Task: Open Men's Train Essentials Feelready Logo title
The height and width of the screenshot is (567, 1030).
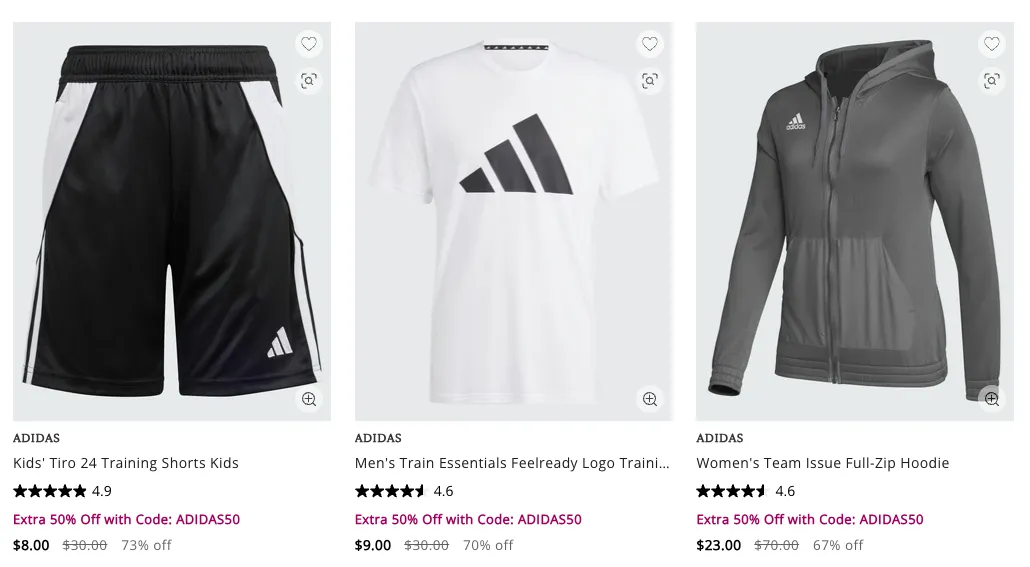Action: click(x=512, y=463)
